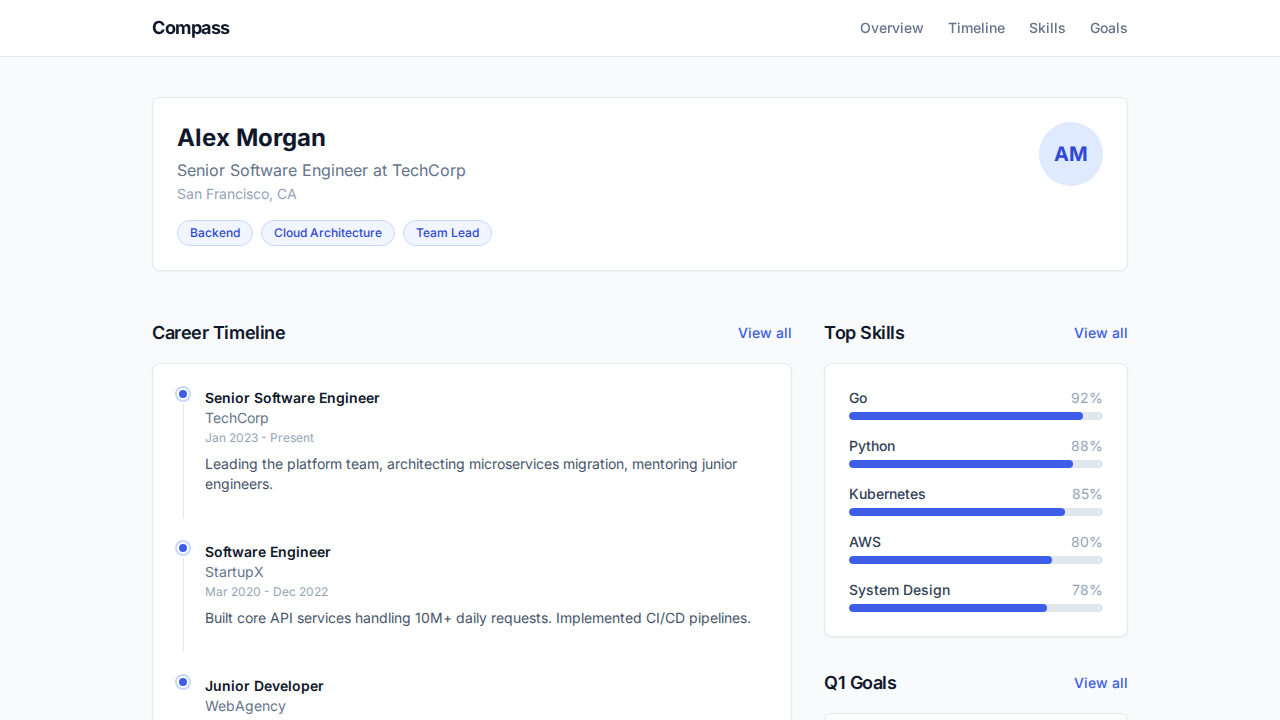The height and width of the screenshot is (720, 1280).
Task: Go to the Timeline nav item
Action: (976, 28)
